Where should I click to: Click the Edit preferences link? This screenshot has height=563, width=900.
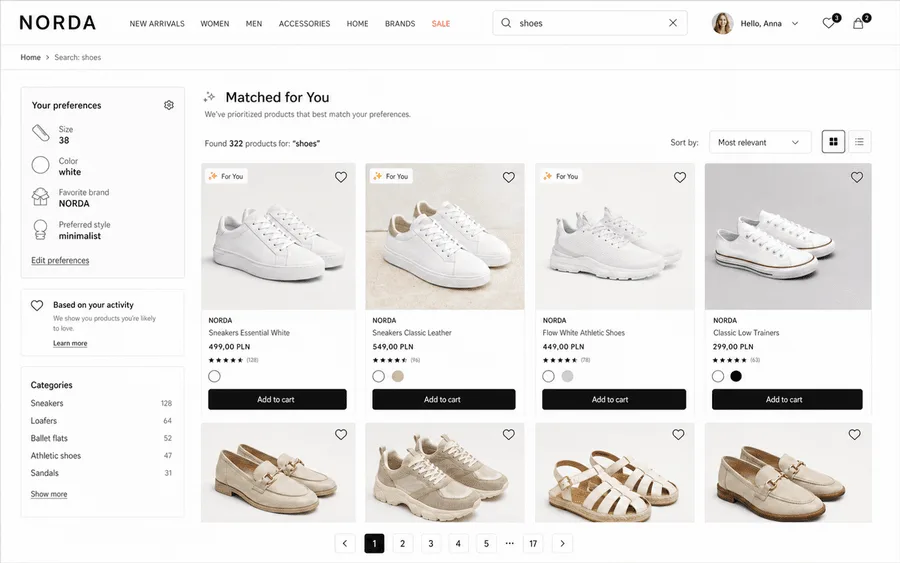click(60, 261)
